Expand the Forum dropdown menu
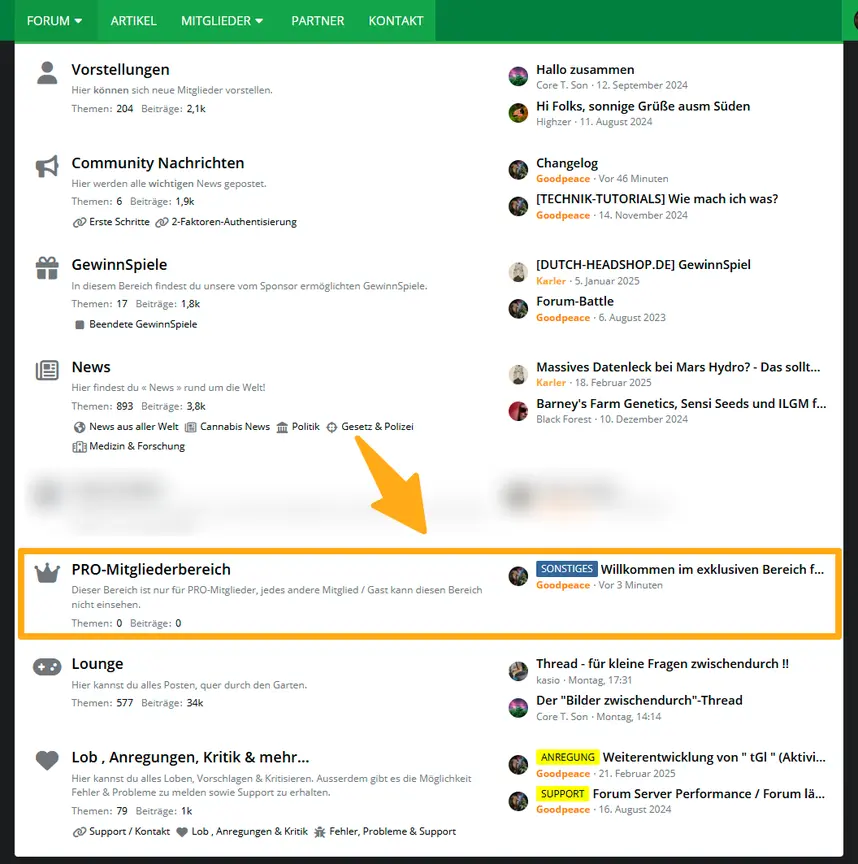The image size is (858, 864). (x=55, y=20)
